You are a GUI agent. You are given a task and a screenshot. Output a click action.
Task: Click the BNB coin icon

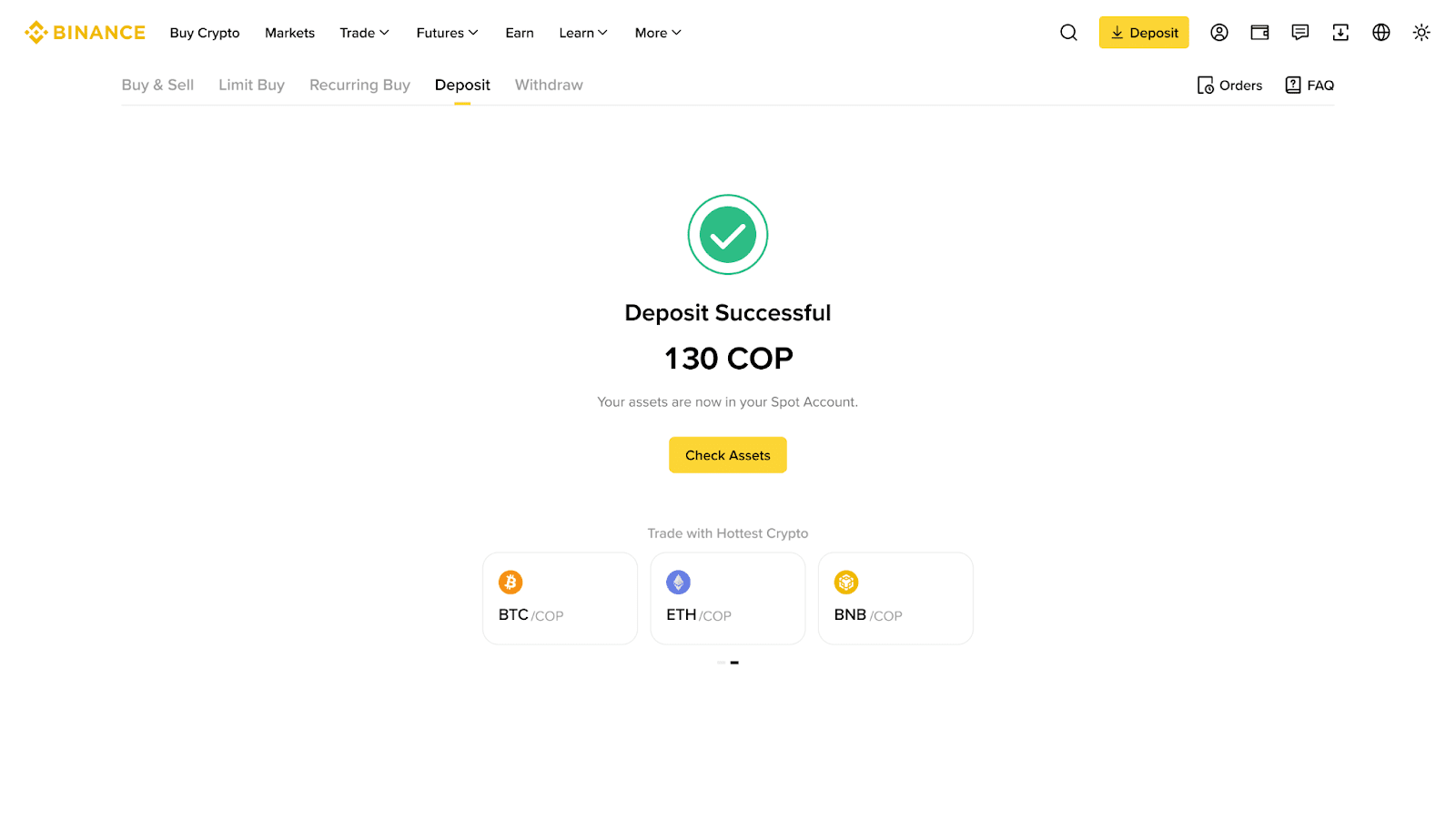point(846,582)
